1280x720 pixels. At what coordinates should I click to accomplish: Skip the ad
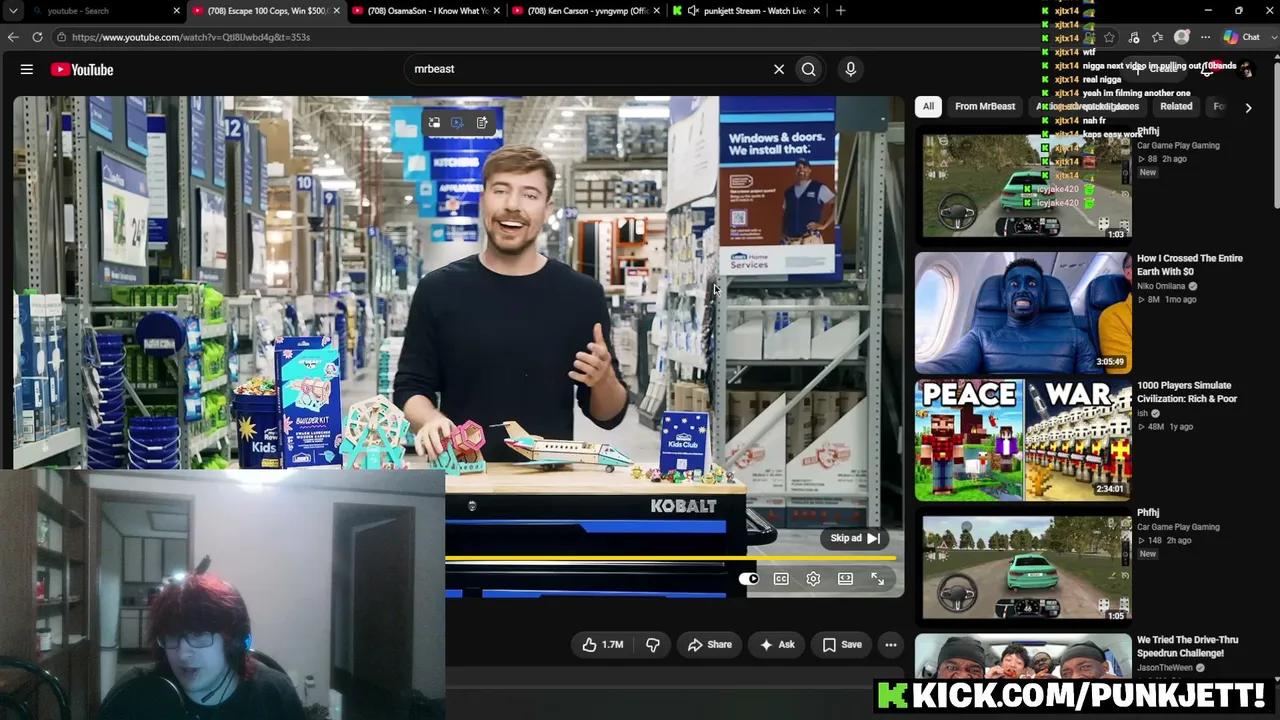(855, 538)
